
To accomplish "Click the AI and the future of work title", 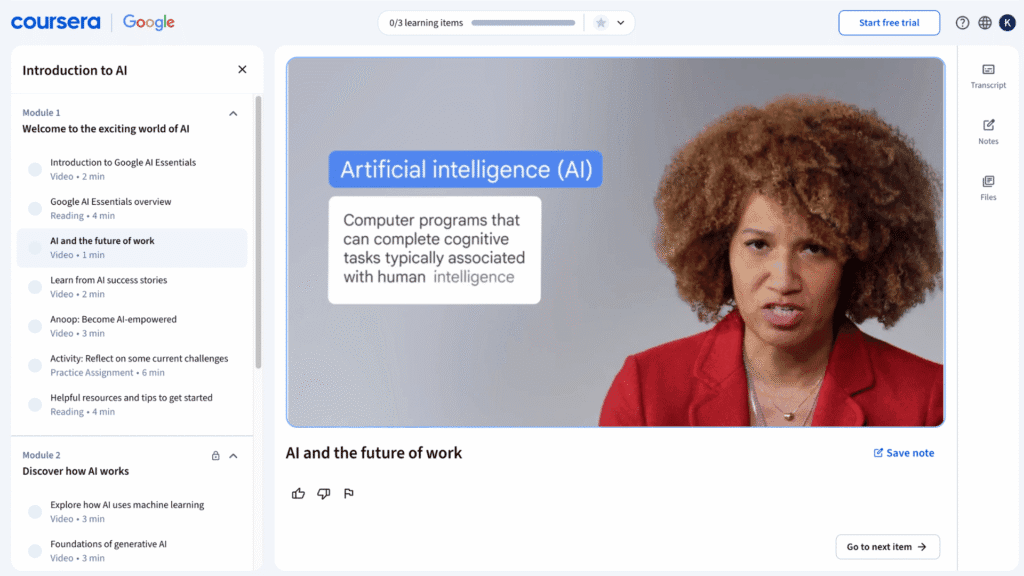I will coord(374,453).
